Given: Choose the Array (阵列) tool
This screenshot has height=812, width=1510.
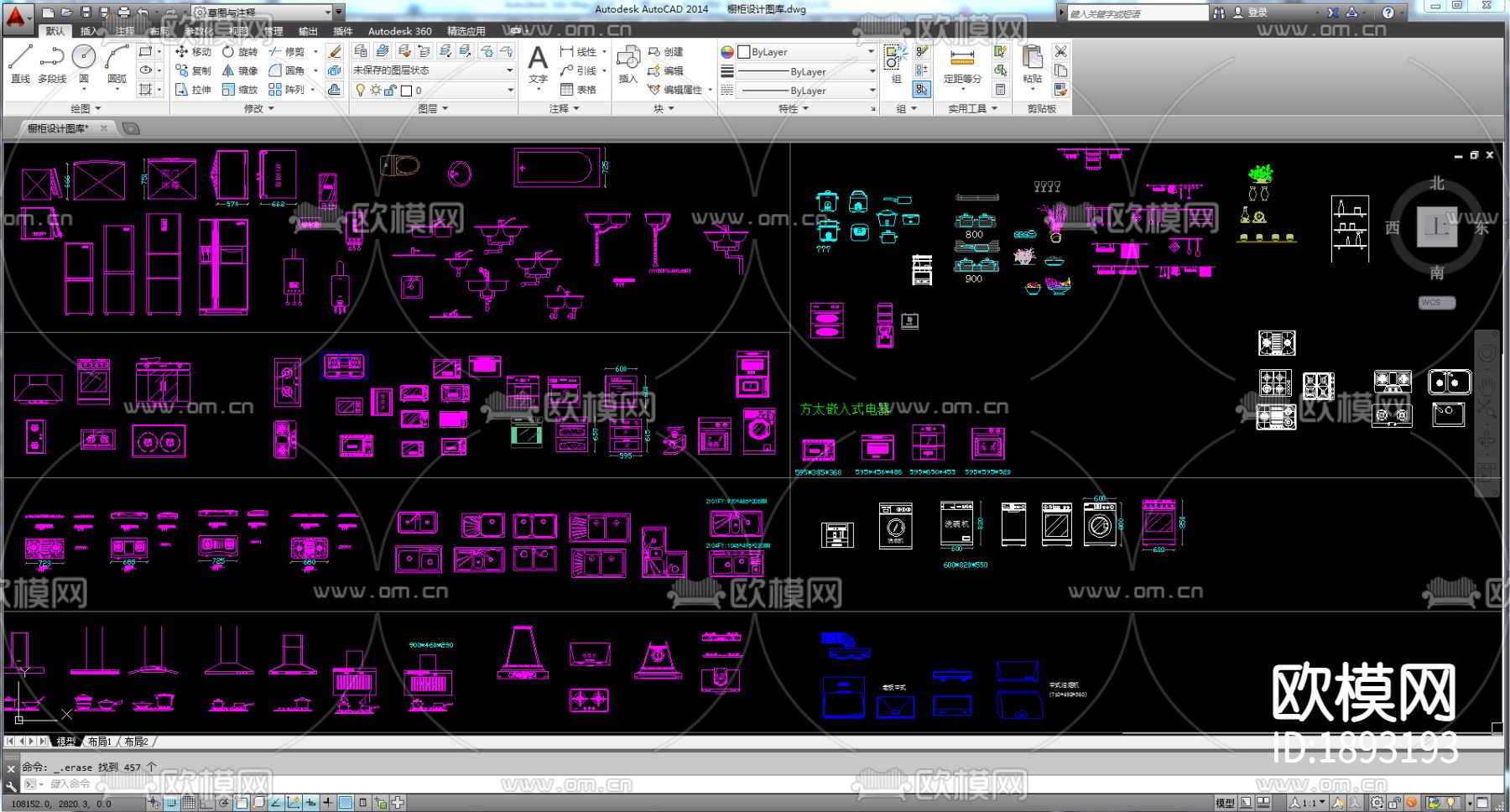Looking at the screenshot, I should pyautogui.click(x=287, y=90).
